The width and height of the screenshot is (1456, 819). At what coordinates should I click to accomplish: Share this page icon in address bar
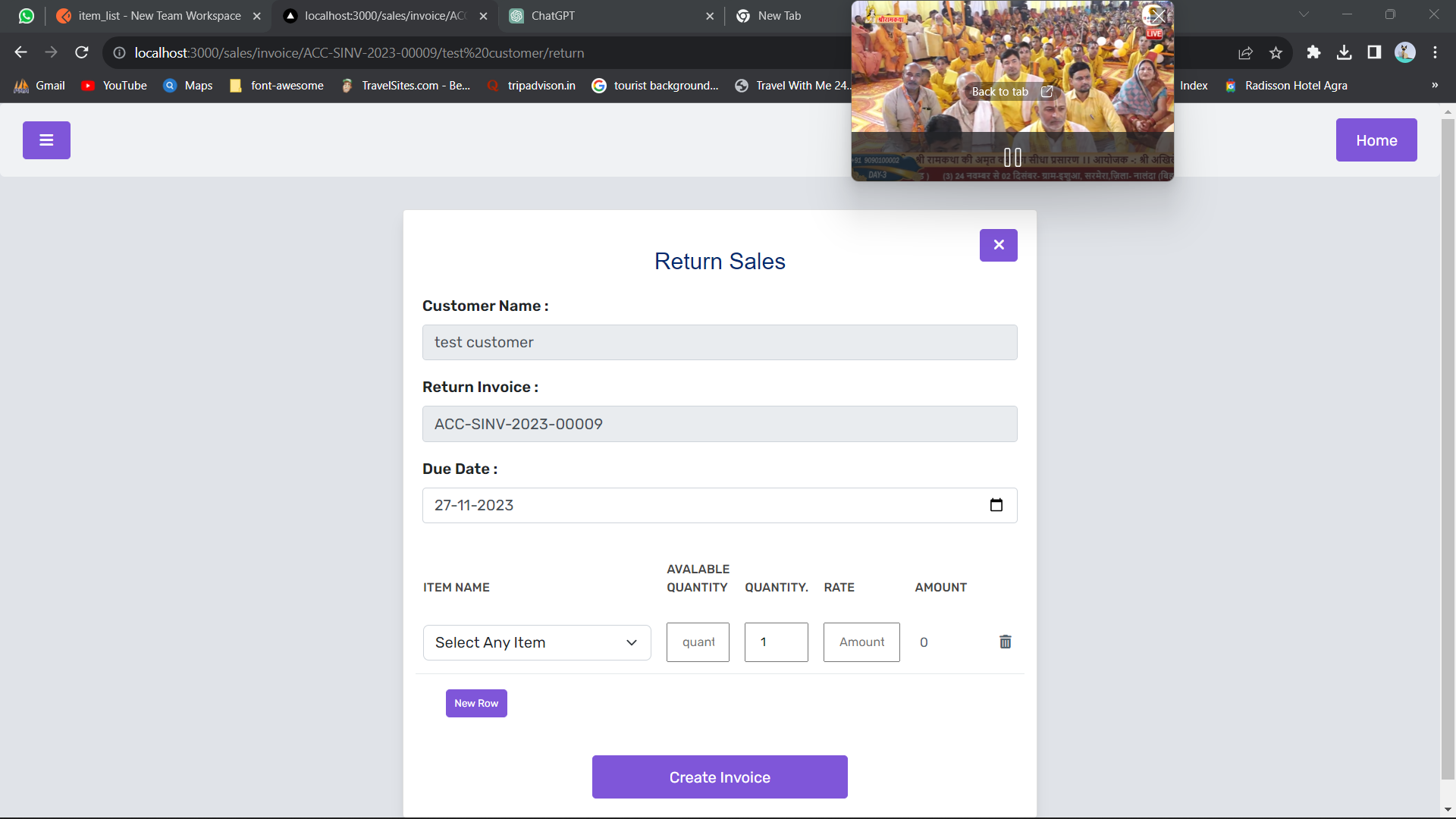click(1245, 52)
